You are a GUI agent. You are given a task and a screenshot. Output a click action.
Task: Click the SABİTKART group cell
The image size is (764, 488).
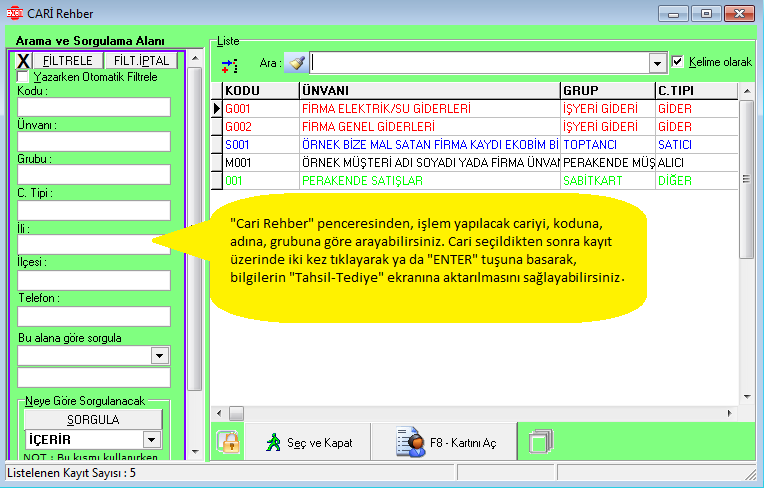[x=608, y=181]
